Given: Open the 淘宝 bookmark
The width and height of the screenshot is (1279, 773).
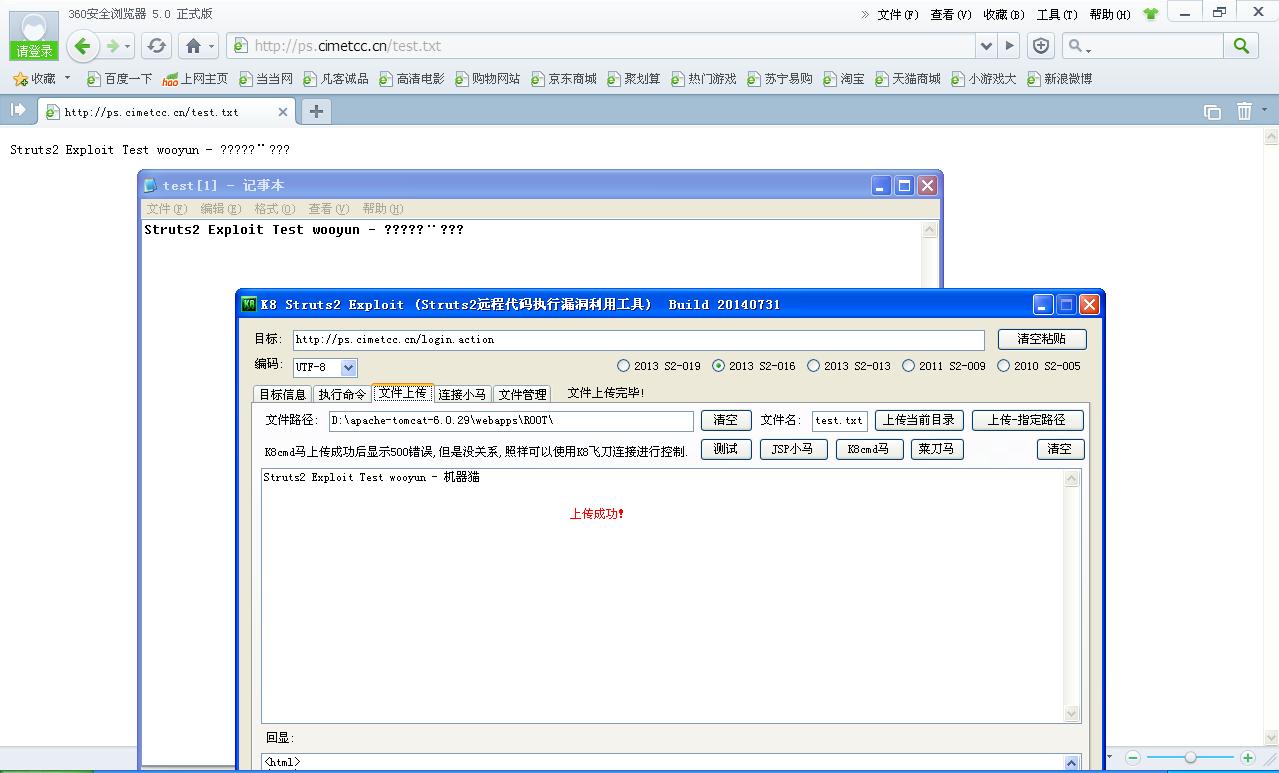Looking at the screenshot, I should click(x=843, y=78).
